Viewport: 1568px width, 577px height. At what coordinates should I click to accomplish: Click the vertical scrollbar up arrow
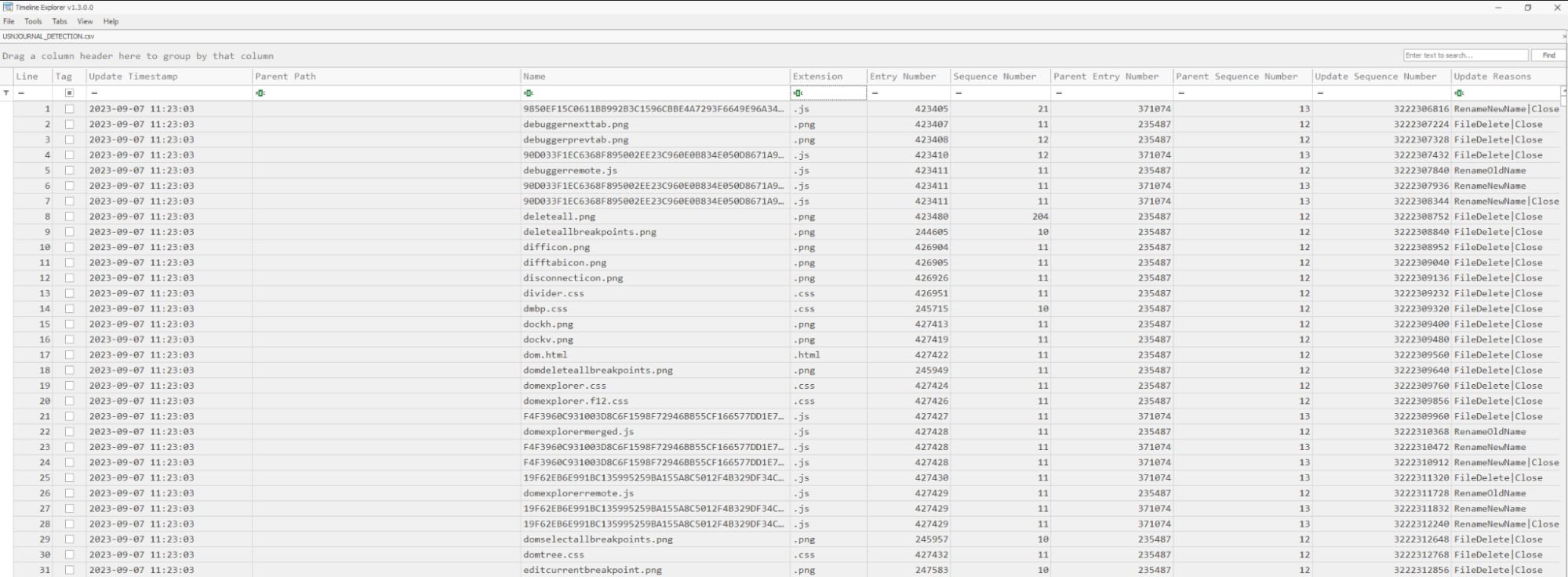(x=1563, y=91)
